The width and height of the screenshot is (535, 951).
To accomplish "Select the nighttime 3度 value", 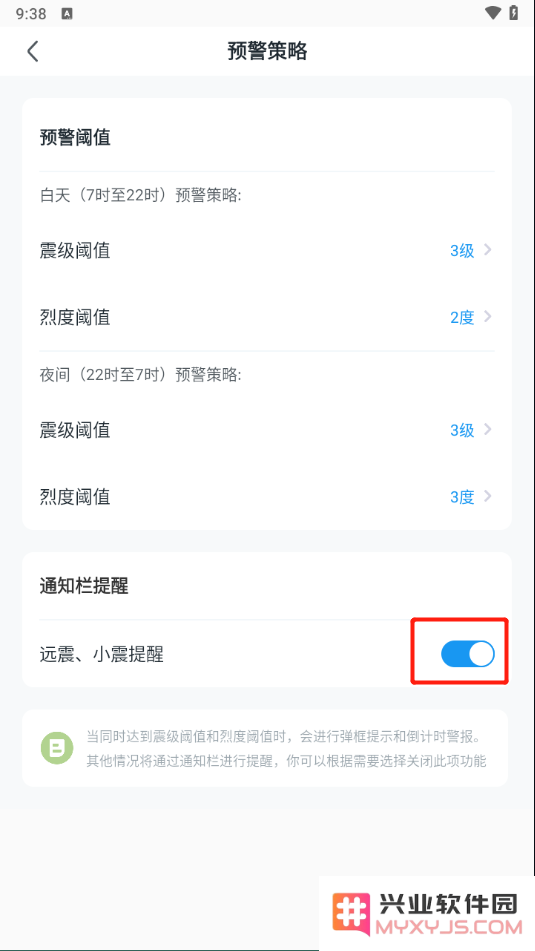I will pyautogui.click(x=462, y=497).
